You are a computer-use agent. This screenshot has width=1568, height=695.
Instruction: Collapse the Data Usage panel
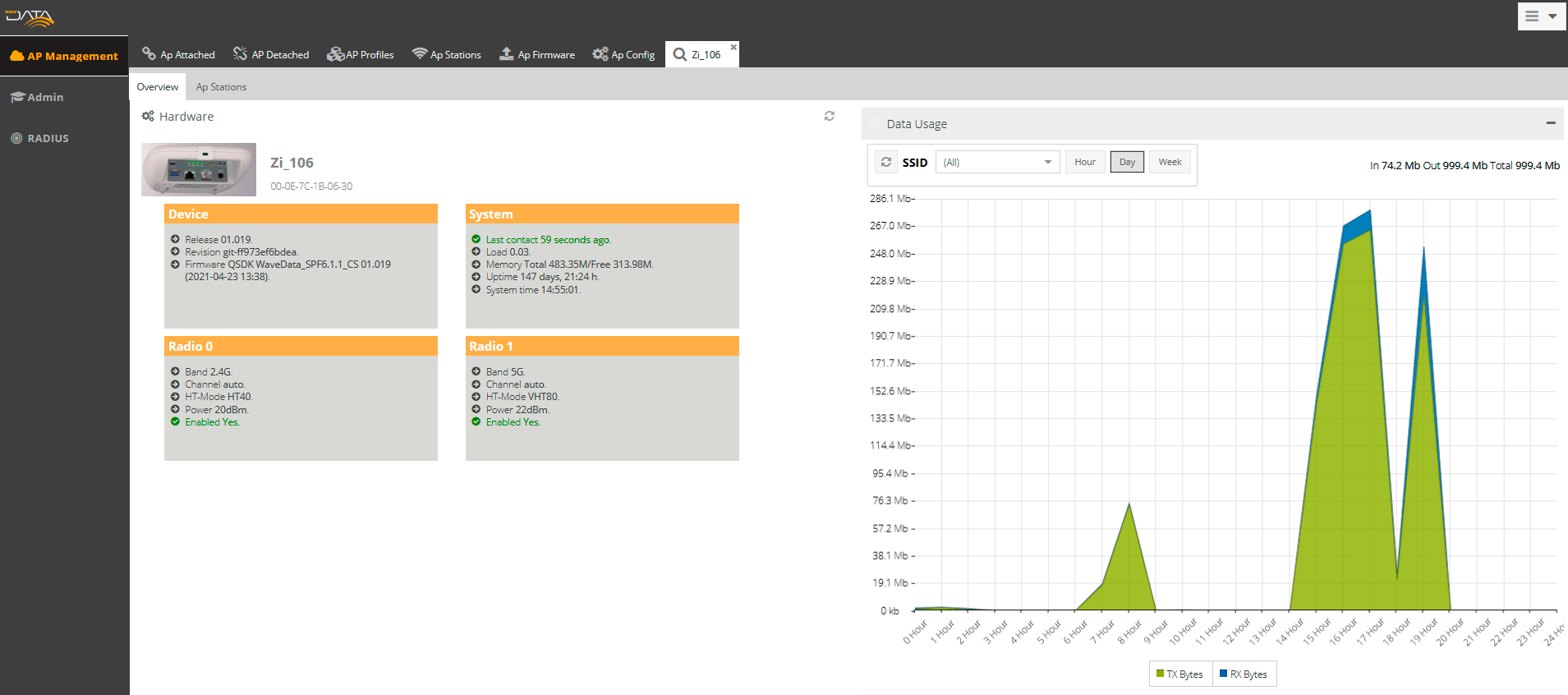(1551, 123)
